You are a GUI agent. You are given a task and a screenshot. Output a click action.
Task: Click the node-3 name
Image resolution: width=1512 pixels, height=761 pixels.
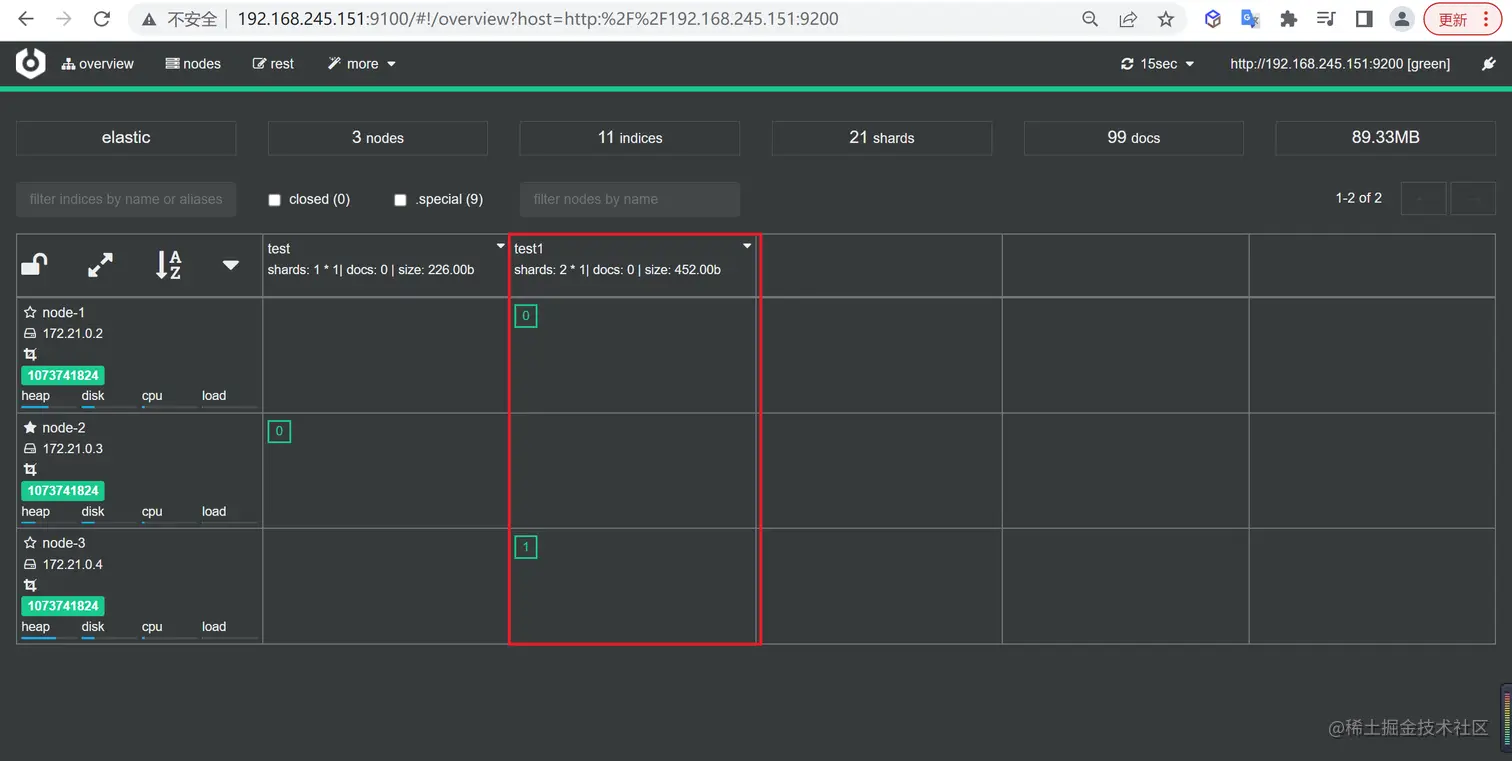(64, 543)
